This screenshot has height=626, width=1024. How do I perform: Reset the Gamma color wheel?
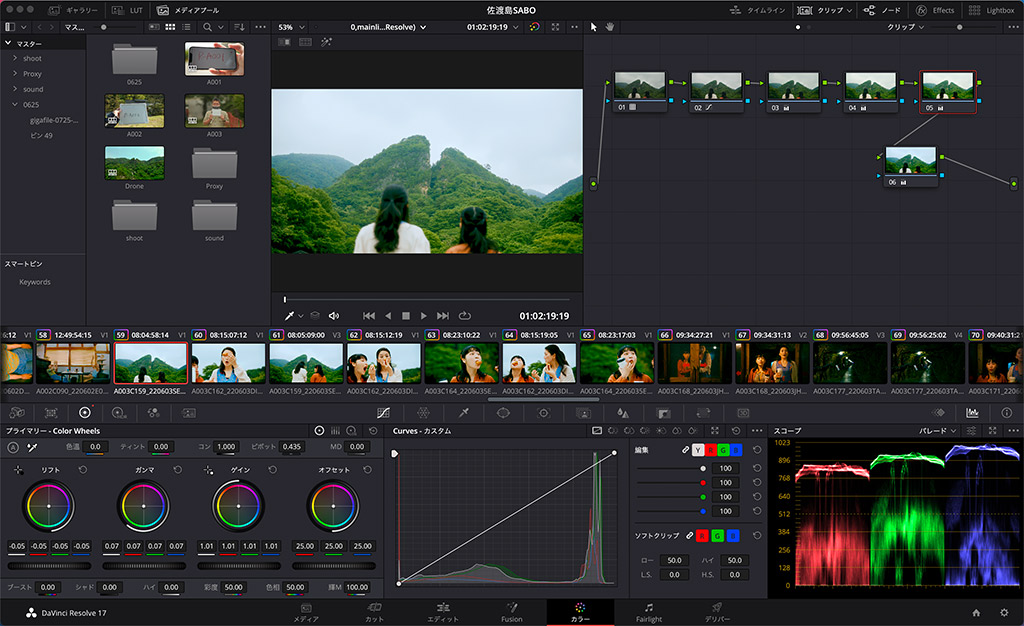[x=178, y=469]
